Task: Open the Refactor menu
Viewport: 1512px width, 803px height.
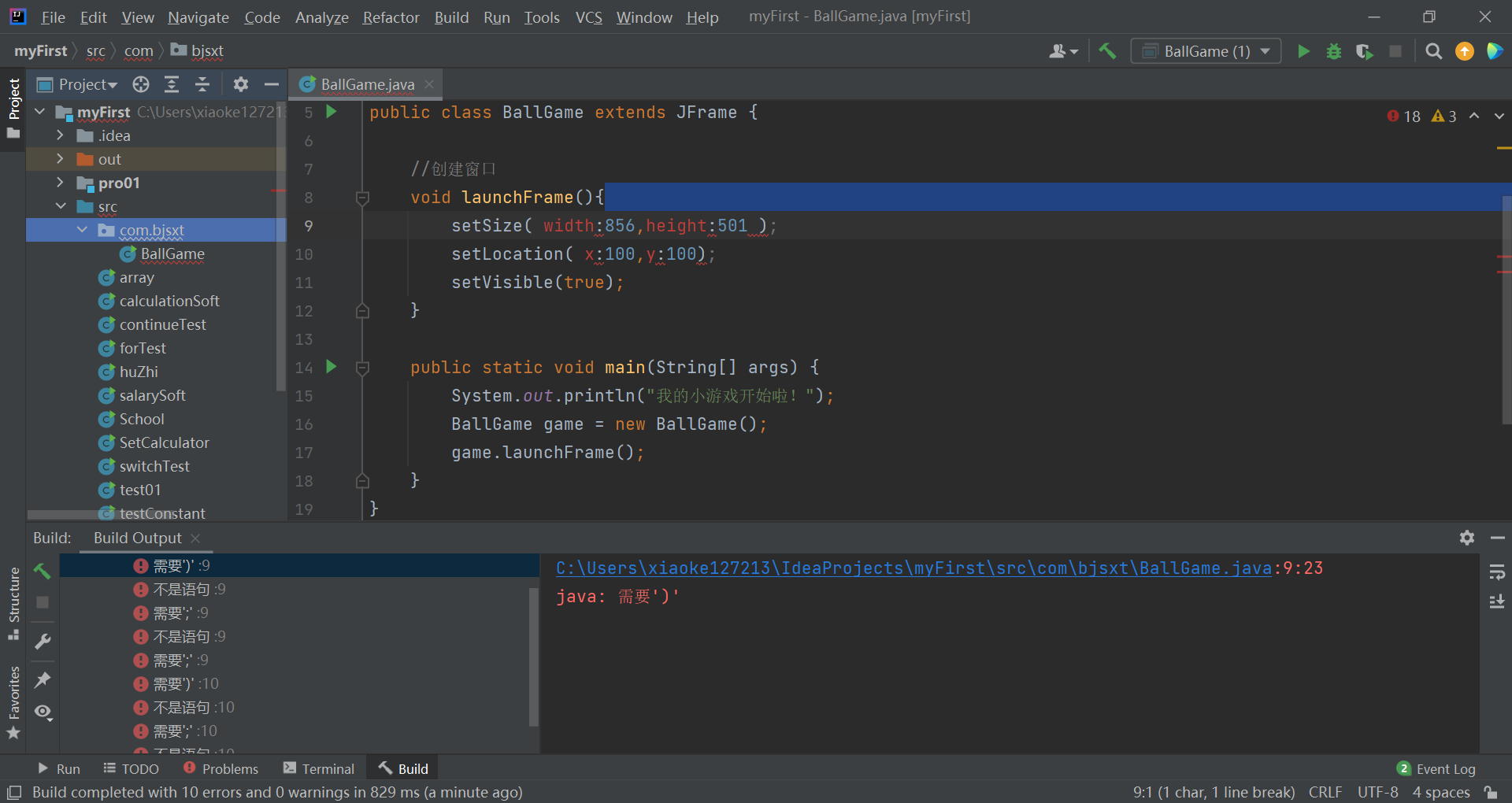Action: click(x=391, y=17)
